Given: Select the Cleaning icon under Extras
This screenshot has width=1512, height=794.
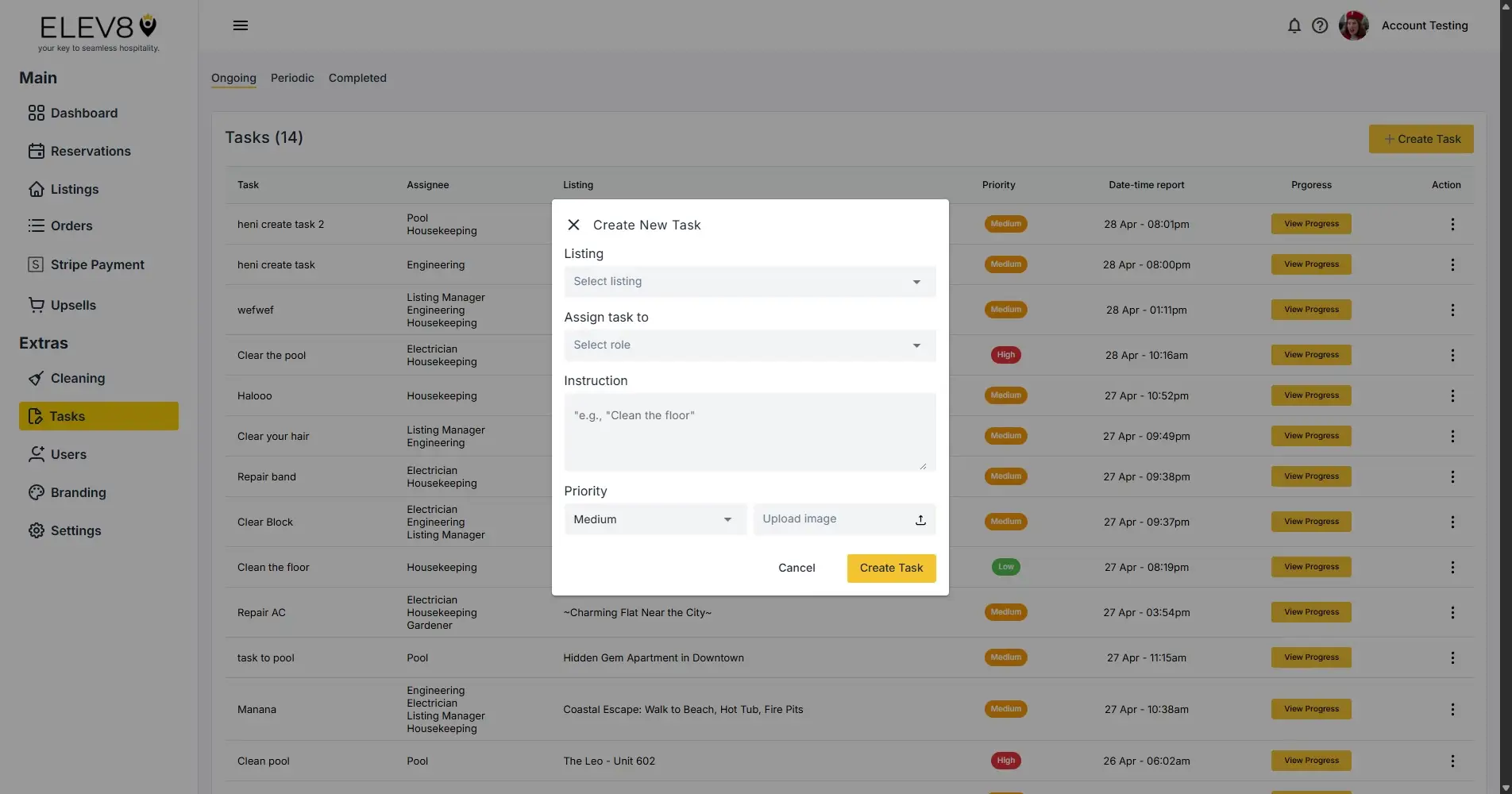Looking at the screenshot, I should [36, 379].
